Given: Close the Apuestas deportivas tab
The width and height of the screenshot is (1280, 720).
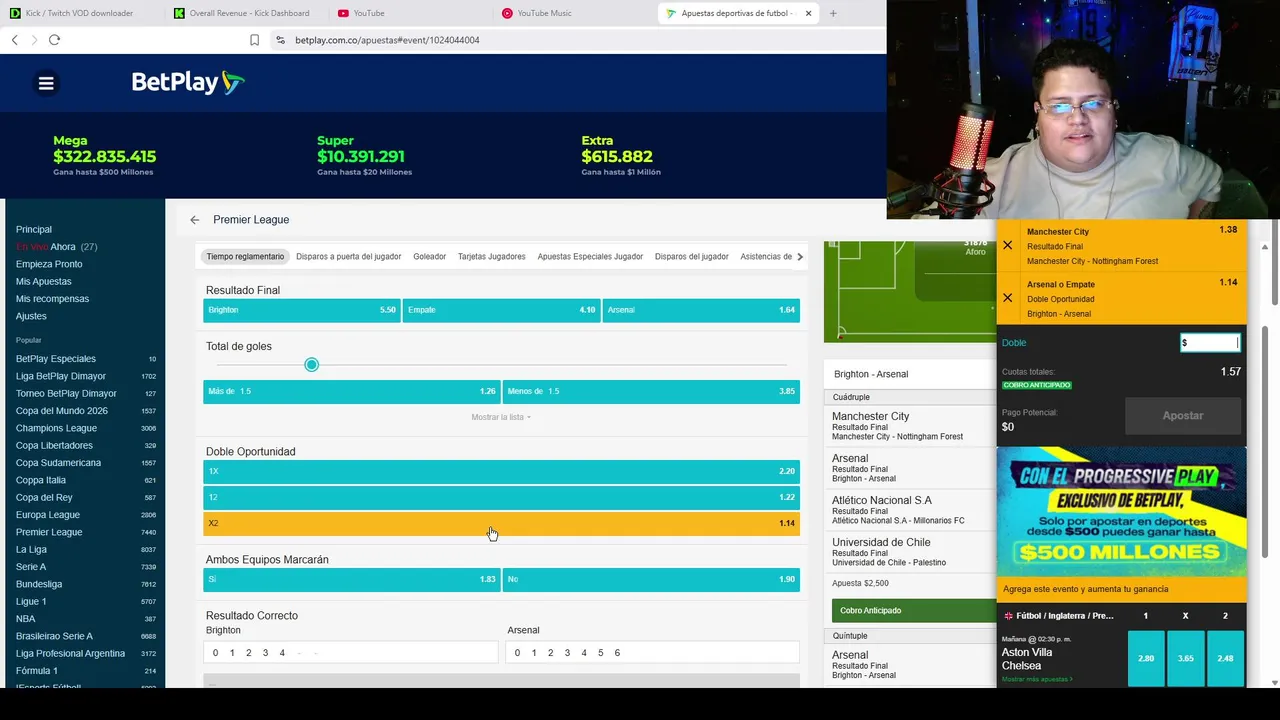Looking at the screenshot, I should tap(808, 13).
